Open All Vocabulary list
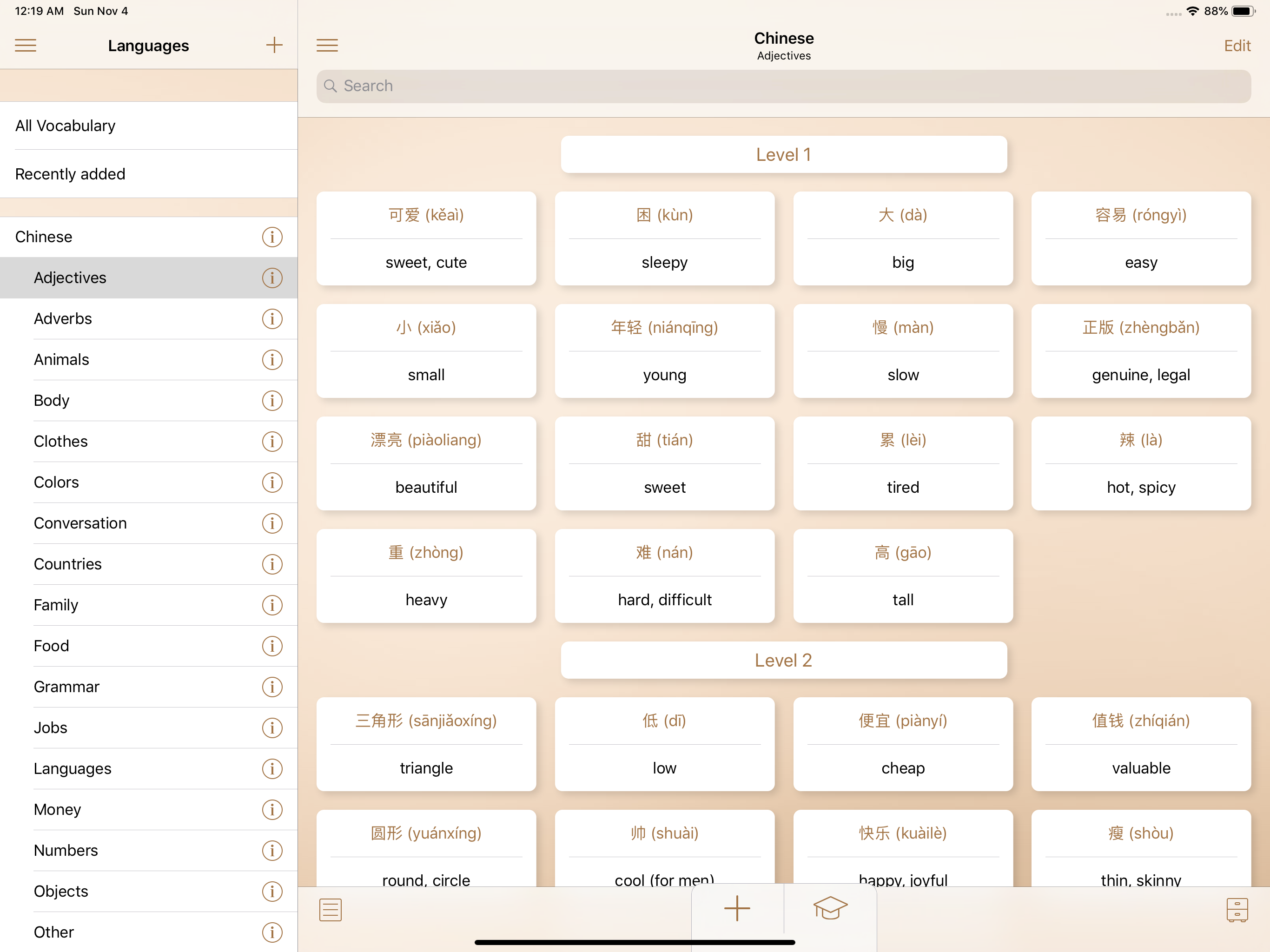 point(149,126)
